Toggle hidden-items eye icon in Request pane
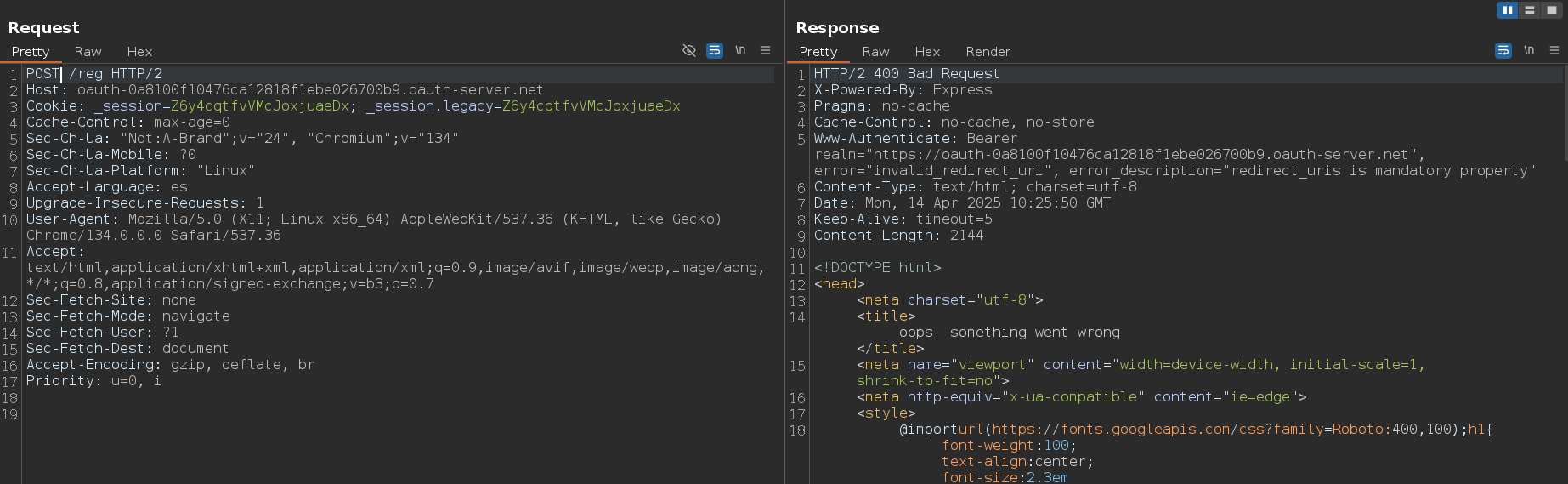The image size is (1568, 484). point(689,51)
